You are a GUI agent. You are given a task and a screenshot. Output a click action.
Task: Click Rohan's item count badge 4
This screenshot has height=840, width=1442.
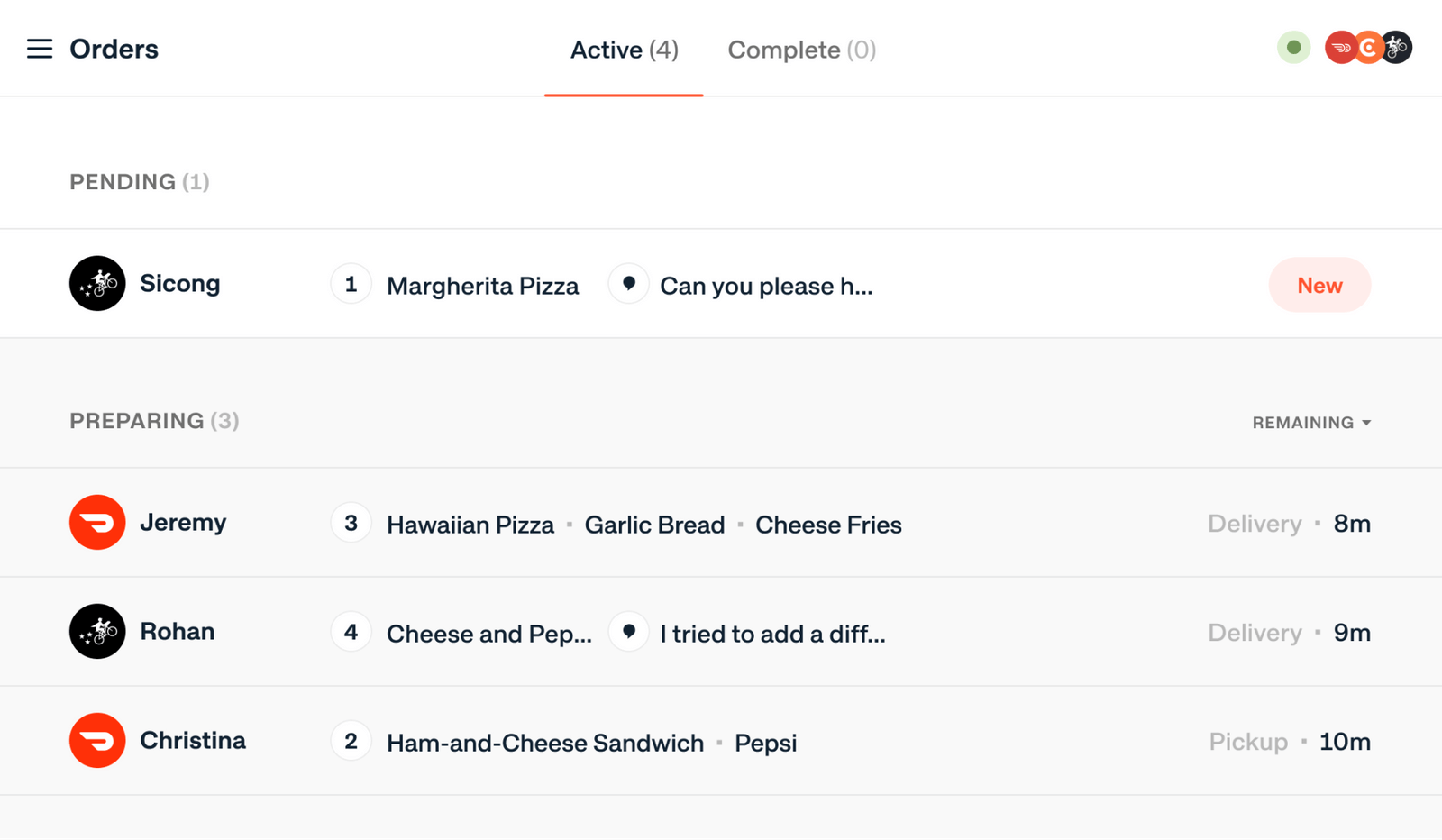351,632
